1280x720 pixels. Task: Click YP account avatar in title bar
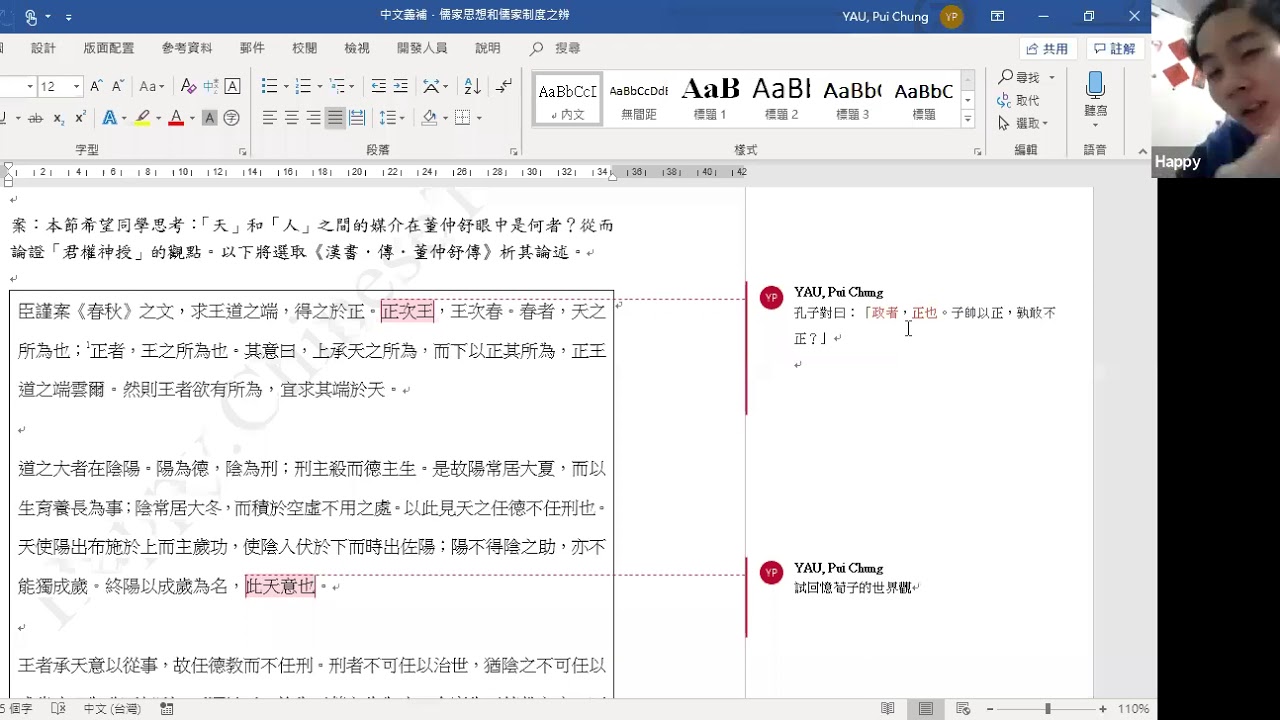951,16
